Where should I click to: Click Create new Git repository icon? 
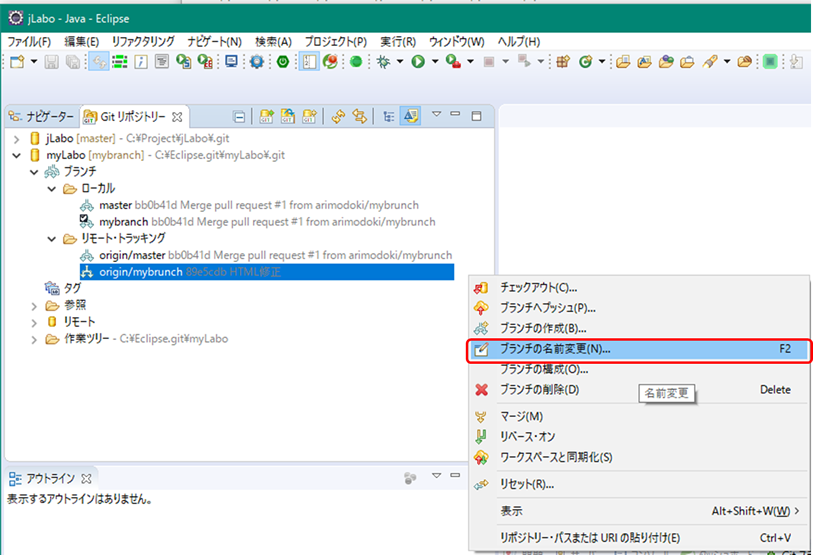coord(310,116)
